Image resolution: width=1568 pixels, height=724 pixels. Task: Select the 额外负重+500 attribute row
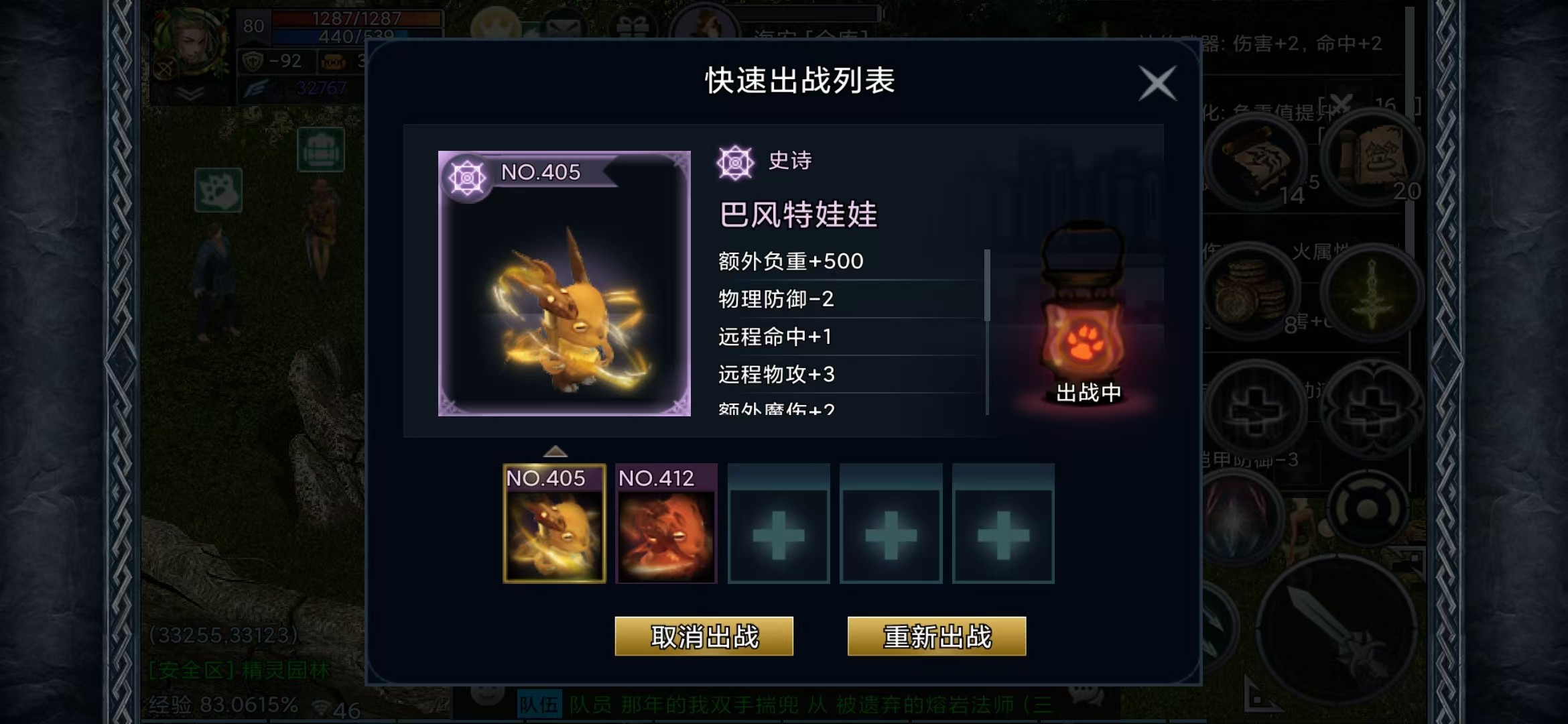[x=850, y=261]
